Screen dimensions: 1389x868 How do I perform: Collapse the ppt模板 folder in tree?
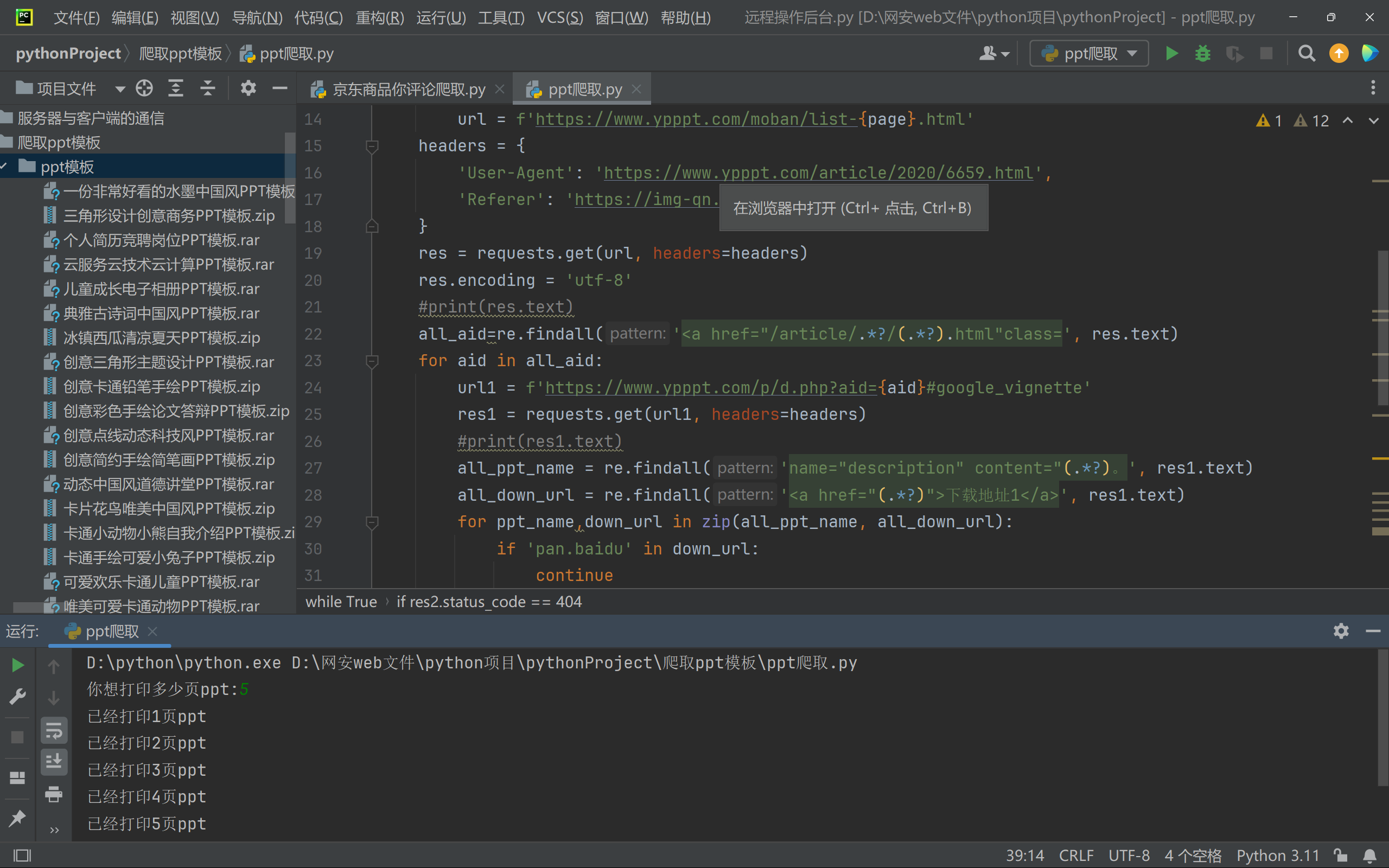[4, 167]
